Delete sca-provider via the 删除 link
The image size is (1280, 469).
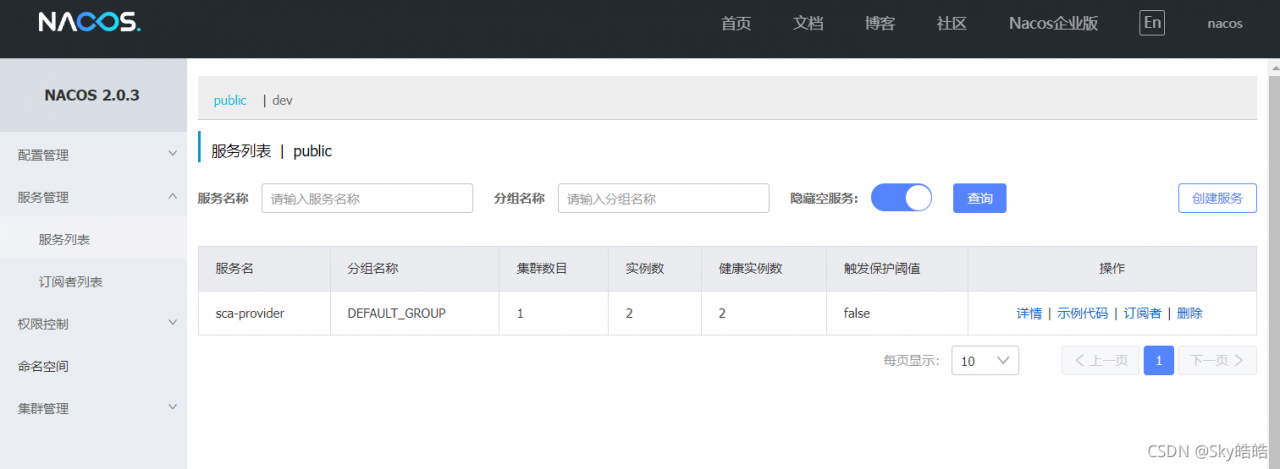tap(1190, 313)
